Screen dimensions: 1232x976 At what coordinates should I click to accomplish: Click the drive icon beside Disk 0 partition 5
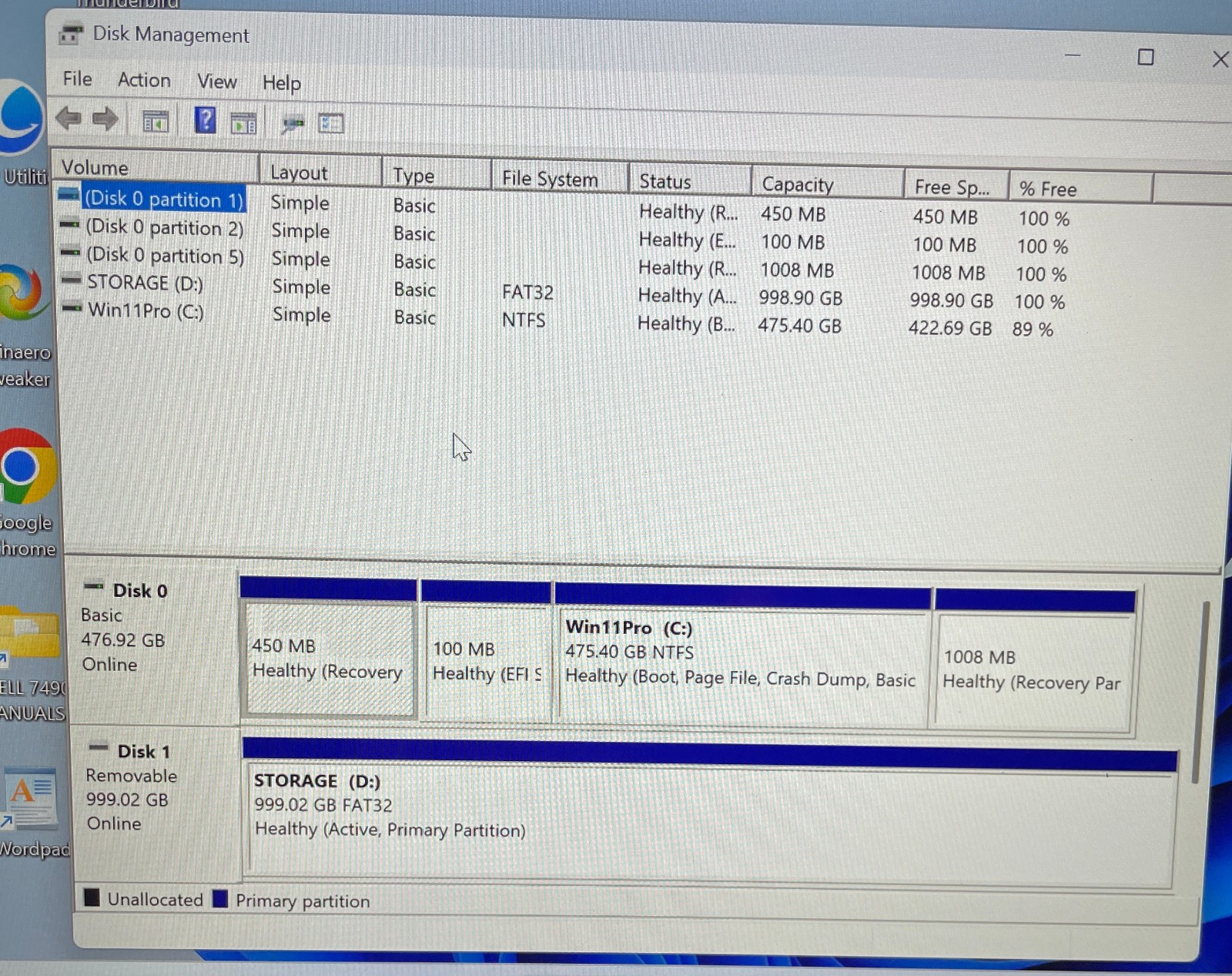(x=71, y=252)
